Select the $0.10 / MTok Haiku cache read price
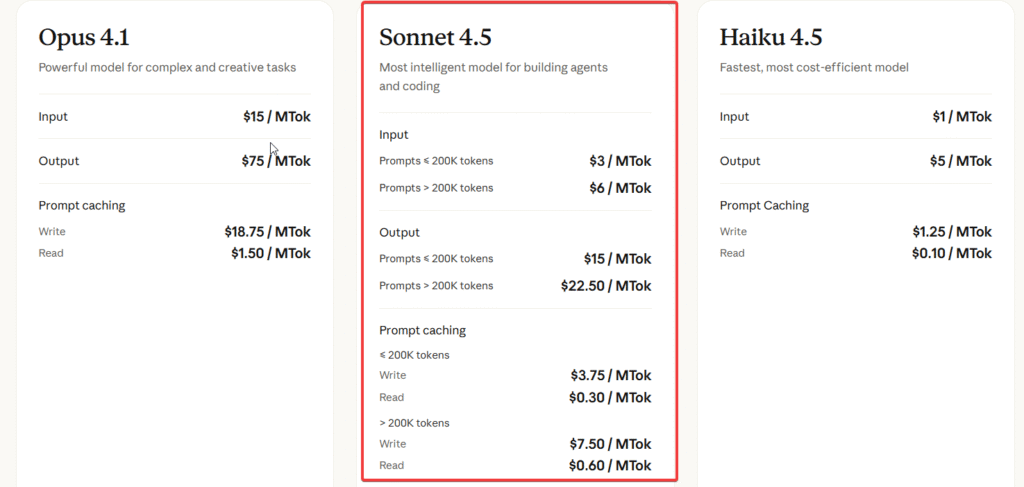1024x487 pixels. (952, 253)
